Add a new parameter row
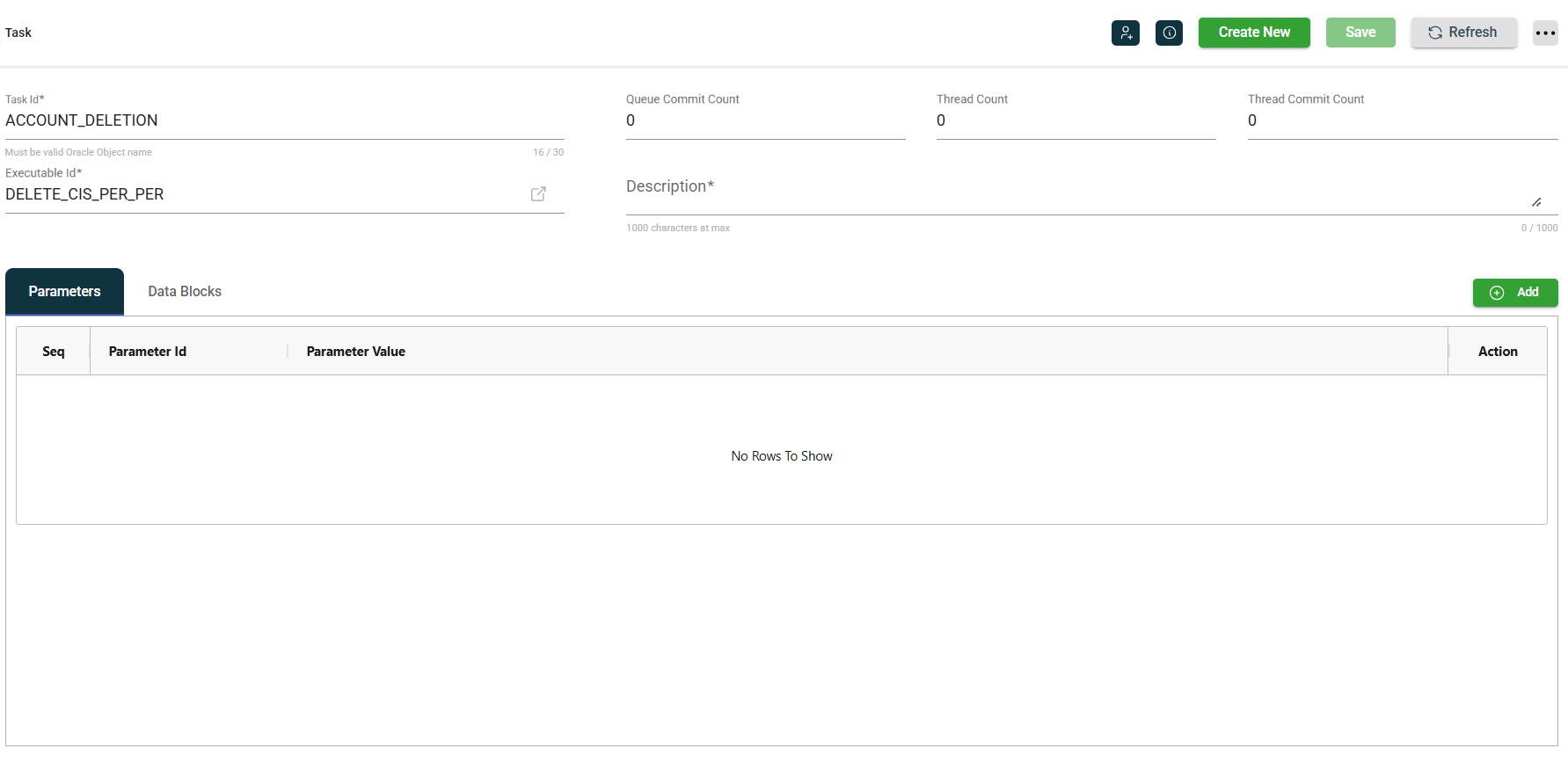The width and height of the screenshot is (1568, 763). tap(1514, 293)
